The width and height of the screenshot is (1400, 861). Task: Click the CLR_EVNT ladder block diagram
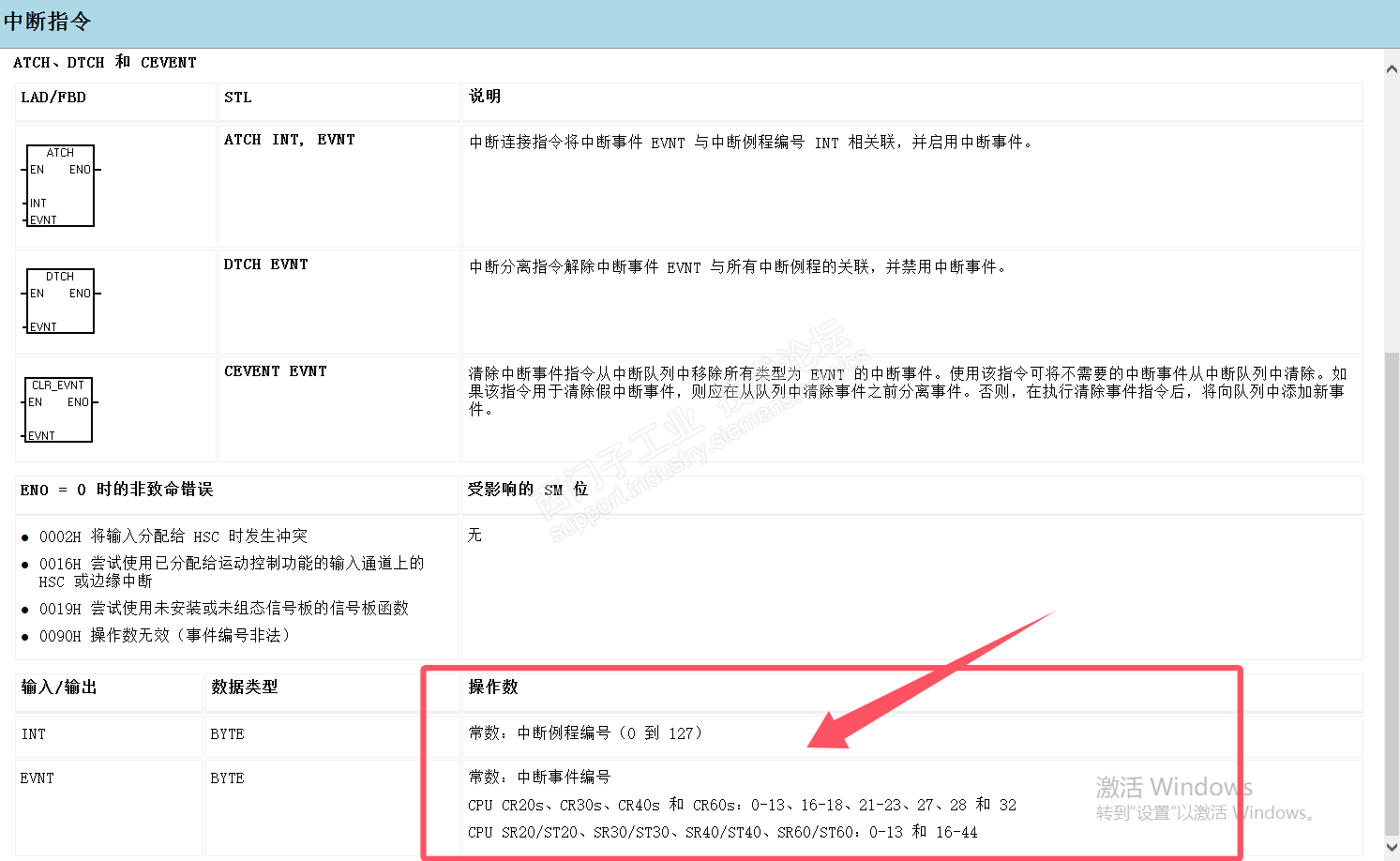tap(60, 410)
